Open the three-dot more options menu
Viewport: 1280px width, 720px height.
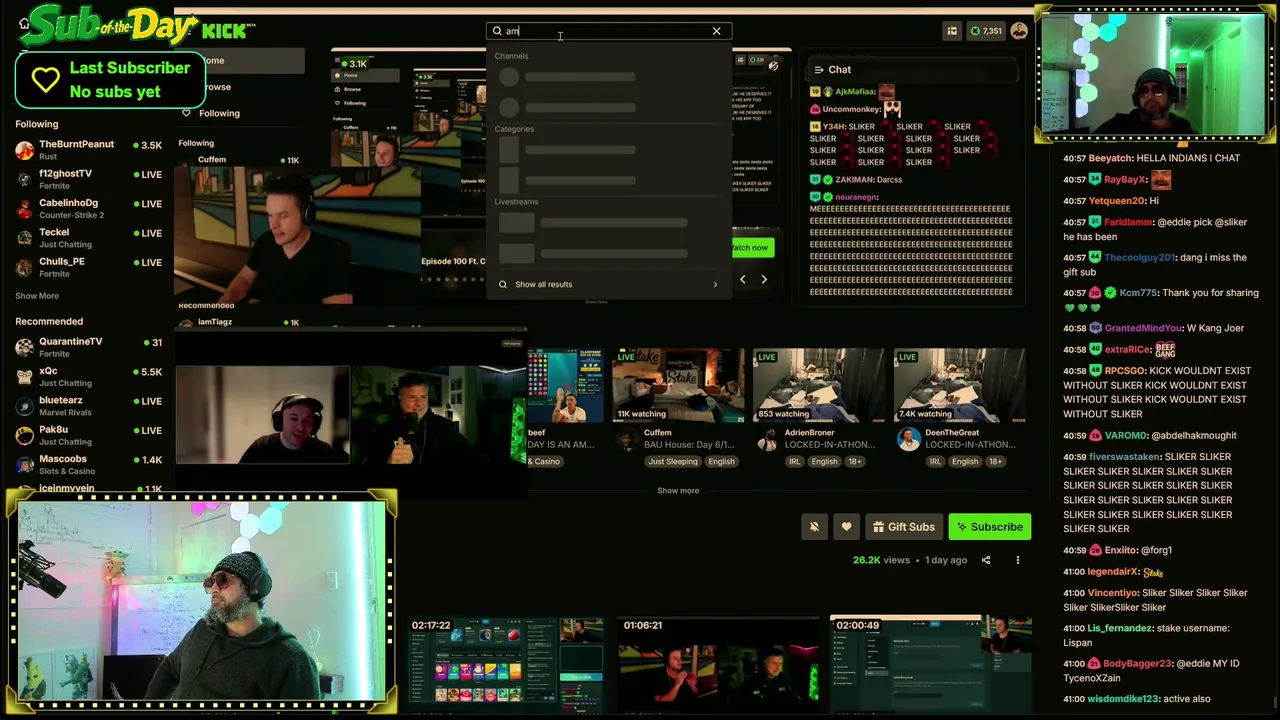(1018, 560)
